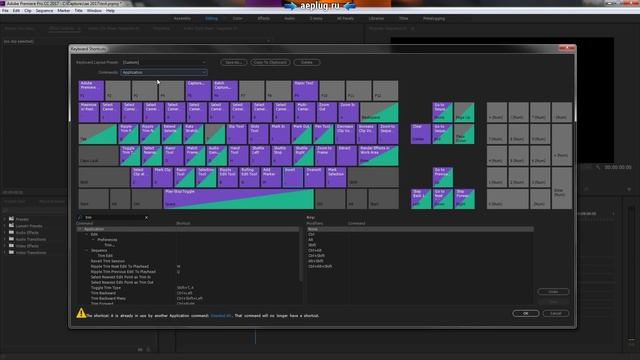Open the Window menu in menu bar
Viewport: 640px width, 360px height.
[x=94, y=11]
